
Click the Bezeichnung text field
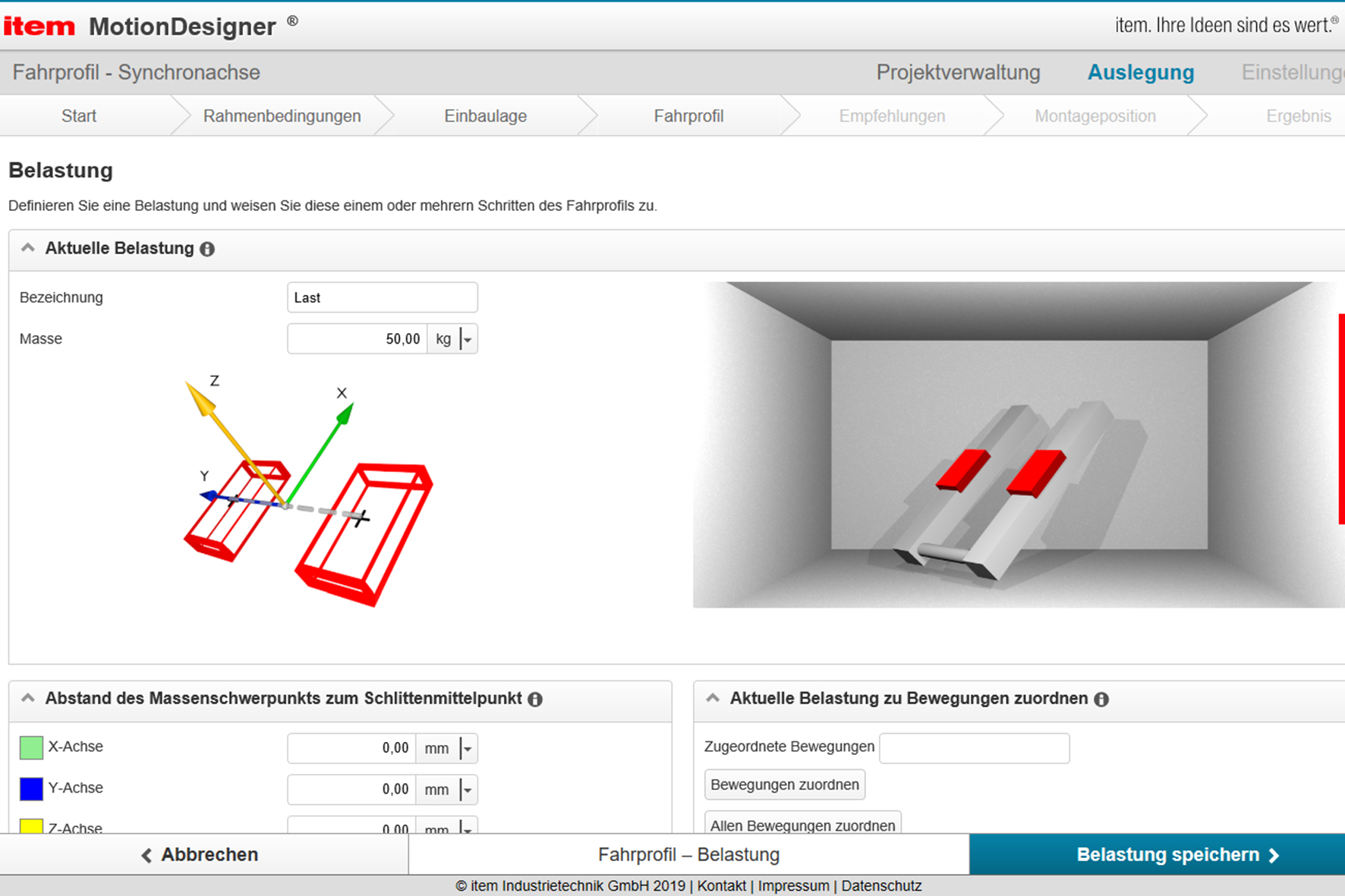click(x=382, y=297)
